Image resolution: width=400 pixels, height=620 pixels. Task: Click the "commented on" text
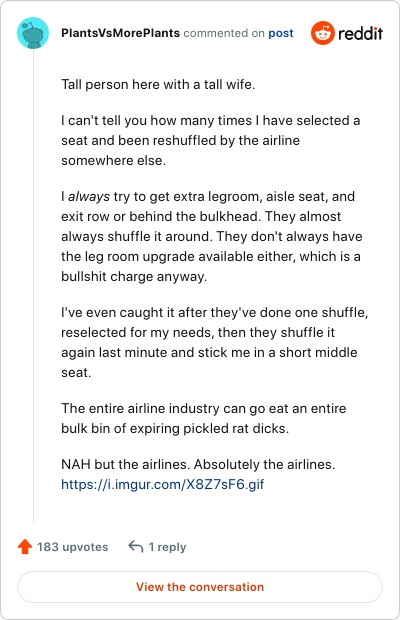[224, 33]
